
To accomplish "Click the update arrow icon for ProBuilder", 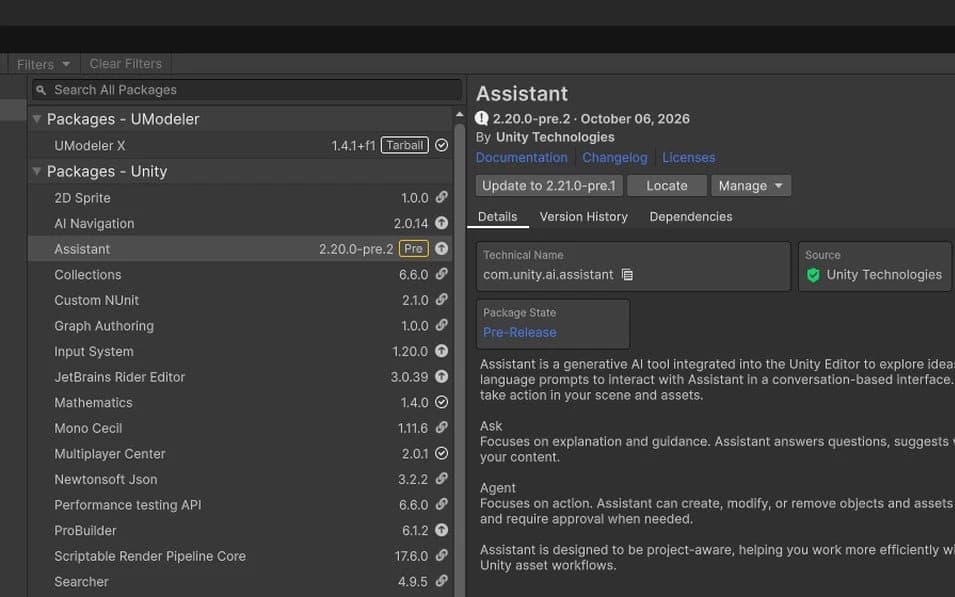I will click(442, 530).
